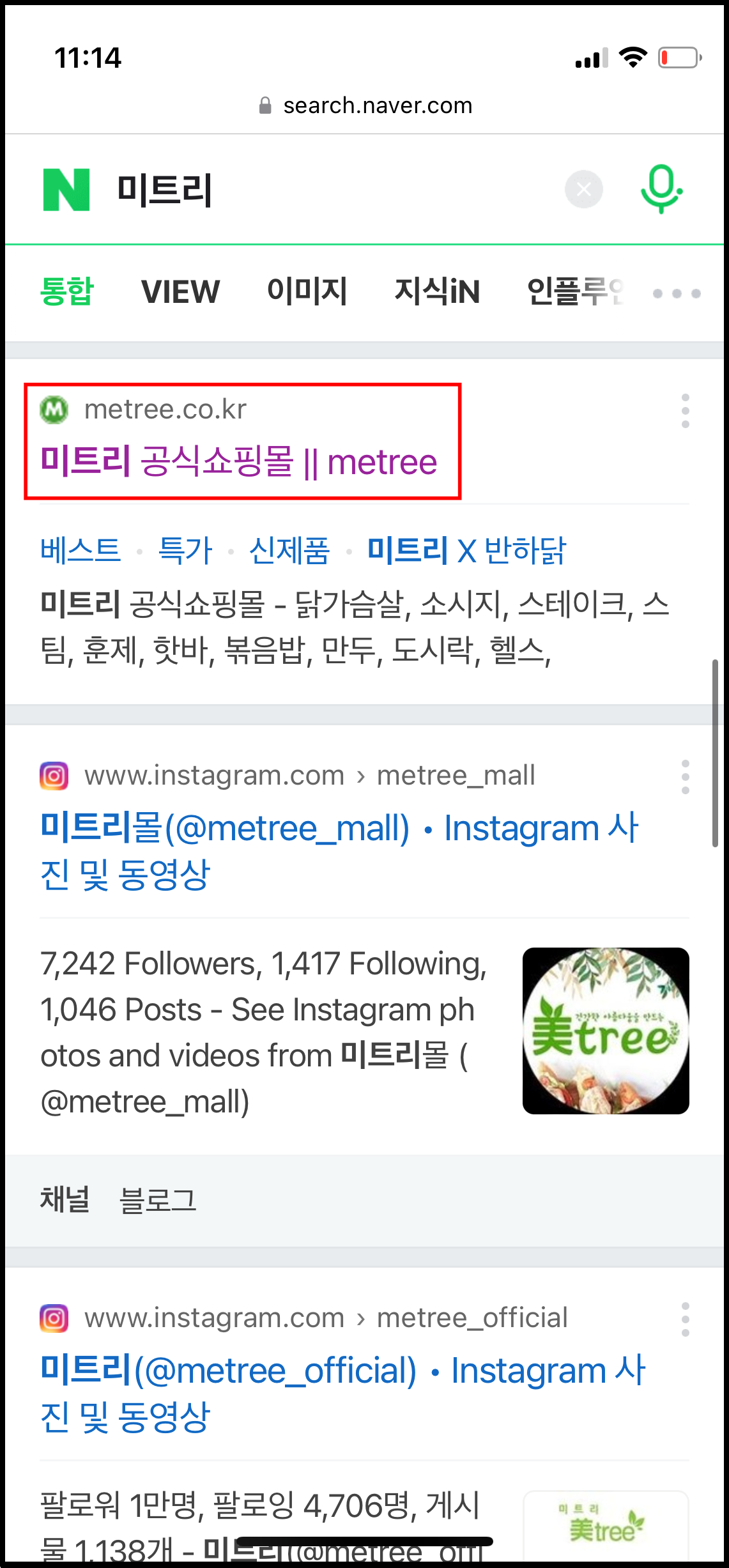The width and height of the screenshot is (729, 1568).
Task: Open the 美tree profile thumbnail image
Action: click(x=606, y=1031)
